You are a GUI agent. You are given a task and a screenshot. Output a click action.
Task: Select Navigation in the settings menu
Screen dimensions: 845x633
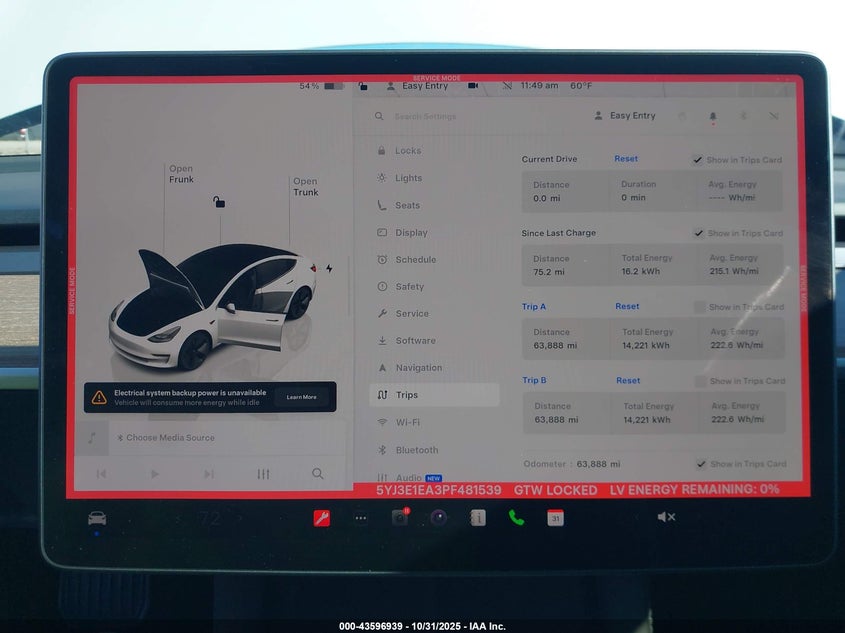tap(418, 368)
